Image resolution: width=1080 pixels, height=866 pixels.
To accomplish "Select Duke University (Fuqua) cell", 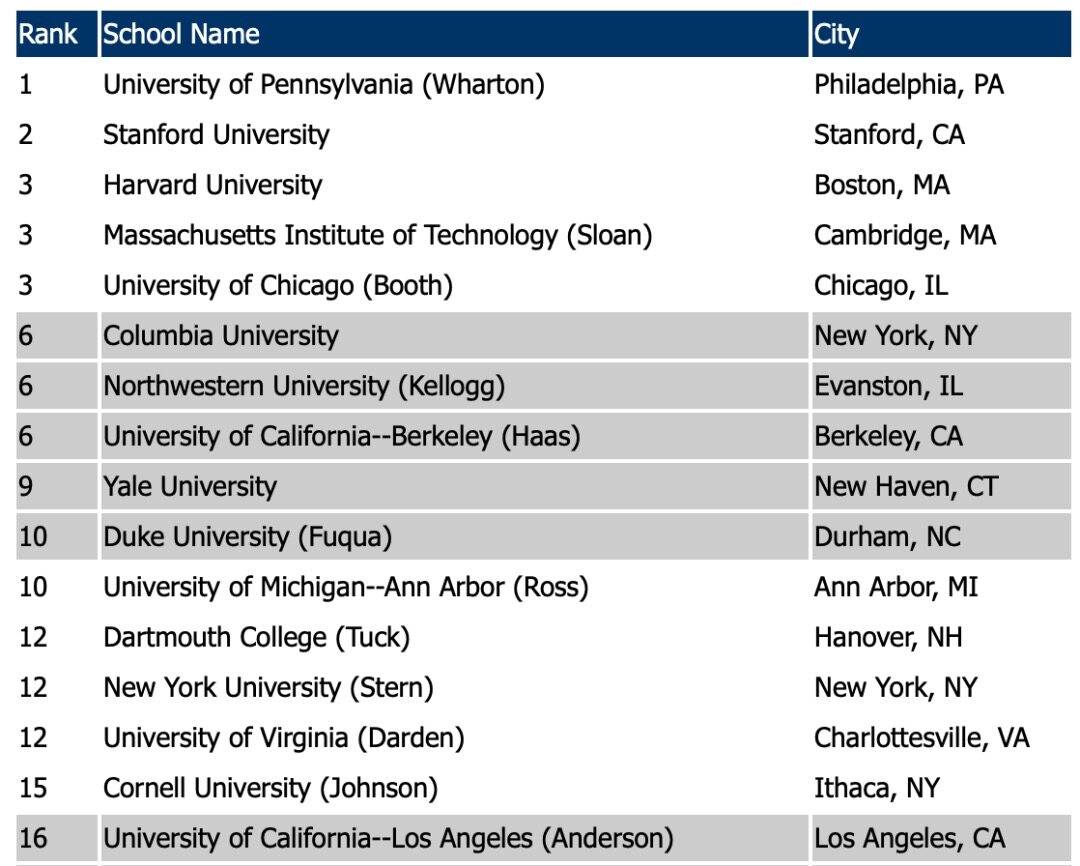I will coord(247,537).
